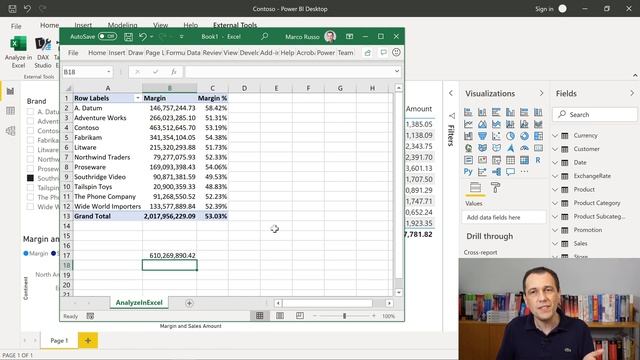Check the Adventure Works brand slicer box
This screenshot has height=360, width=640.
pyautogui.click(x=30, y=121)
